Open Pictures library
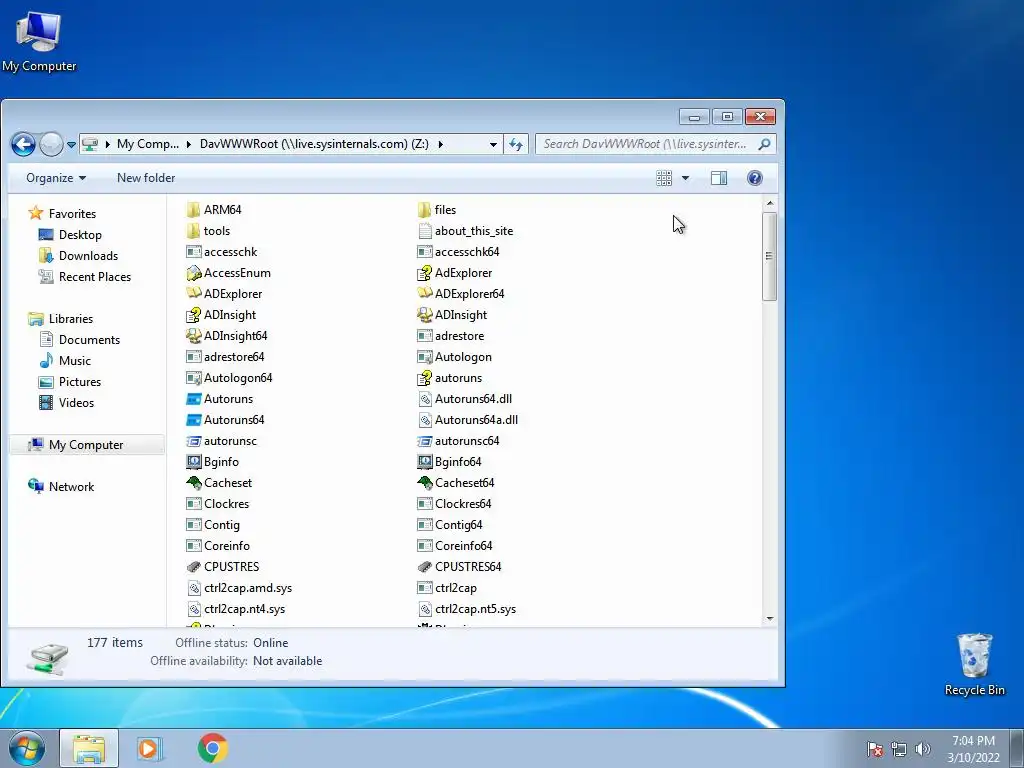Screen dimensions: 1024x768 click(x=80, y=381)
